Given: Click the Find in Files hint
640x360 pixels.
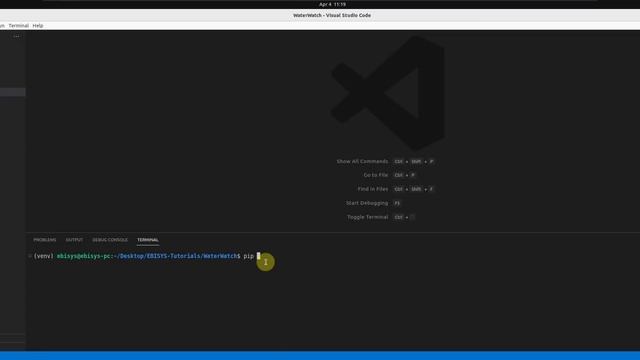Looking at the screenshot, I should [373, 189].
